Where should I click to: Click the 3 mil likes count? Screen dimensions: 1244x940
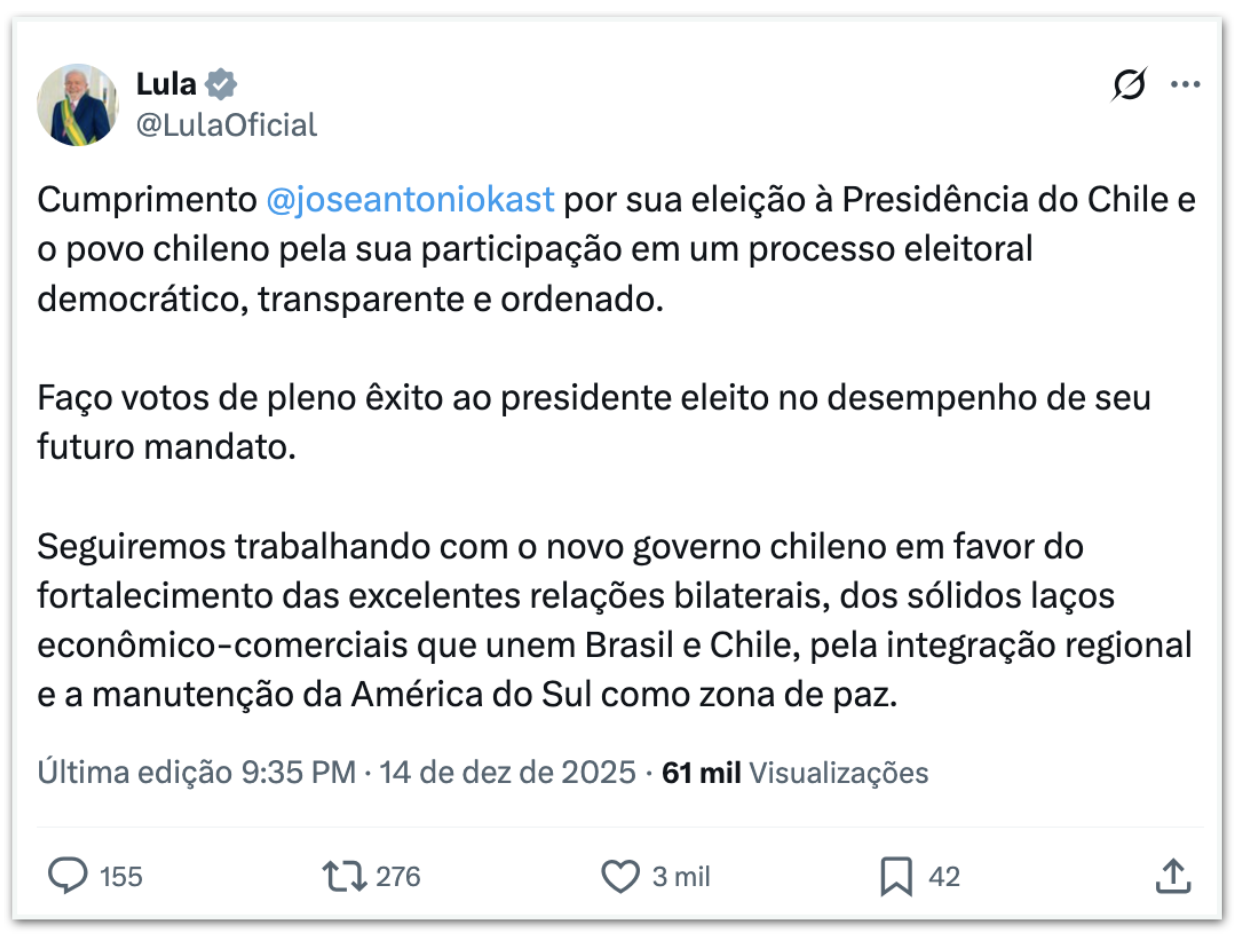click(x=679, y=877)
